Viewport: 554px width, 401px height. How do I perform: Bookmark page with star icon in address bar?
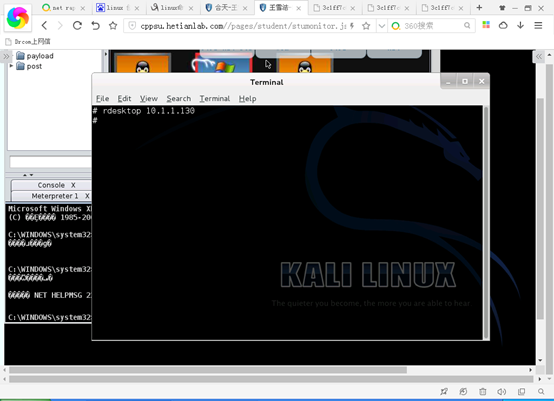point(366,26)
